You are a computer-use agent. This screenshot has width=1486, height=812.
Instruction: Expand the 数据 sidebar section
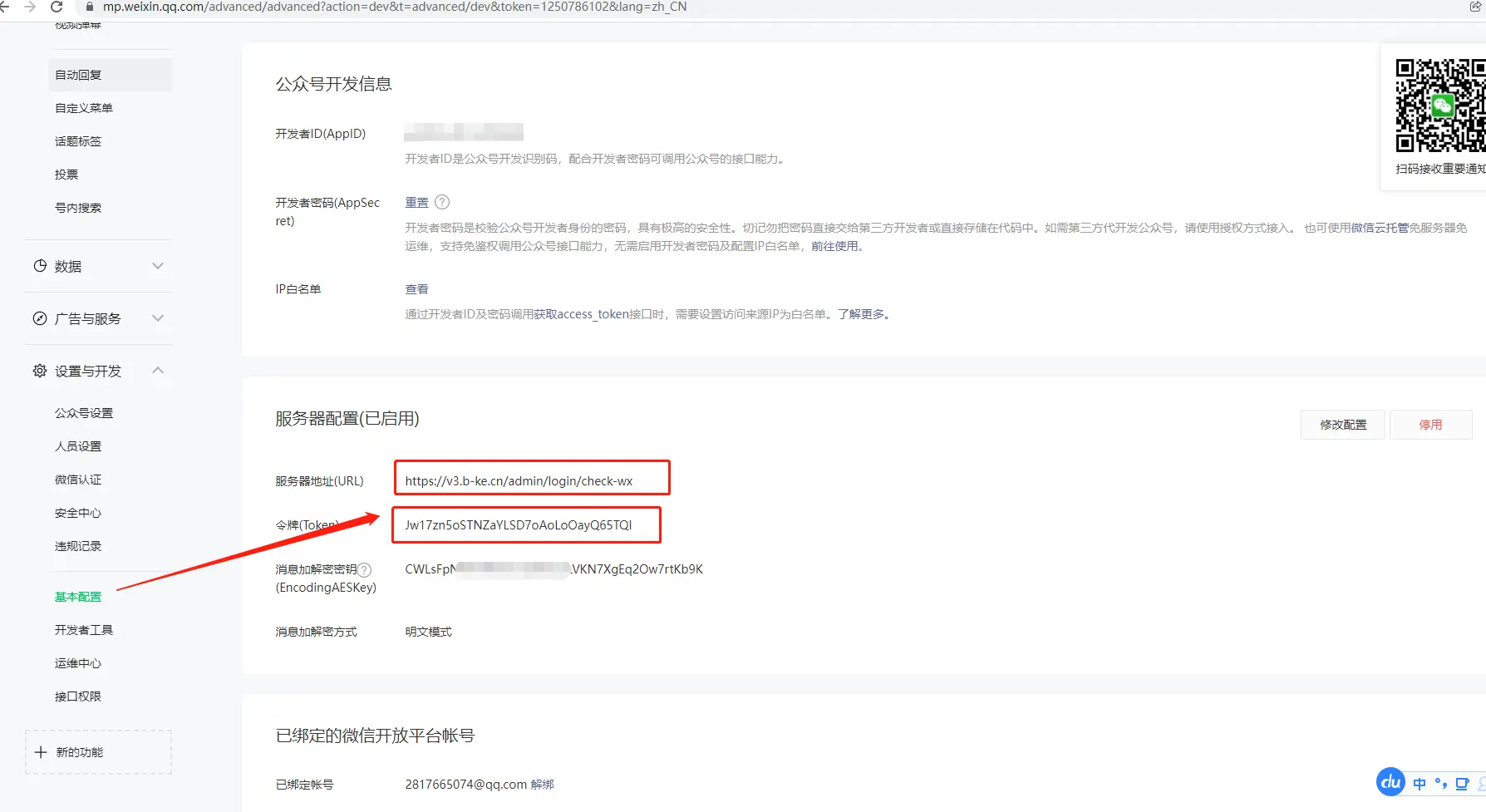click(x=158, y=266)
